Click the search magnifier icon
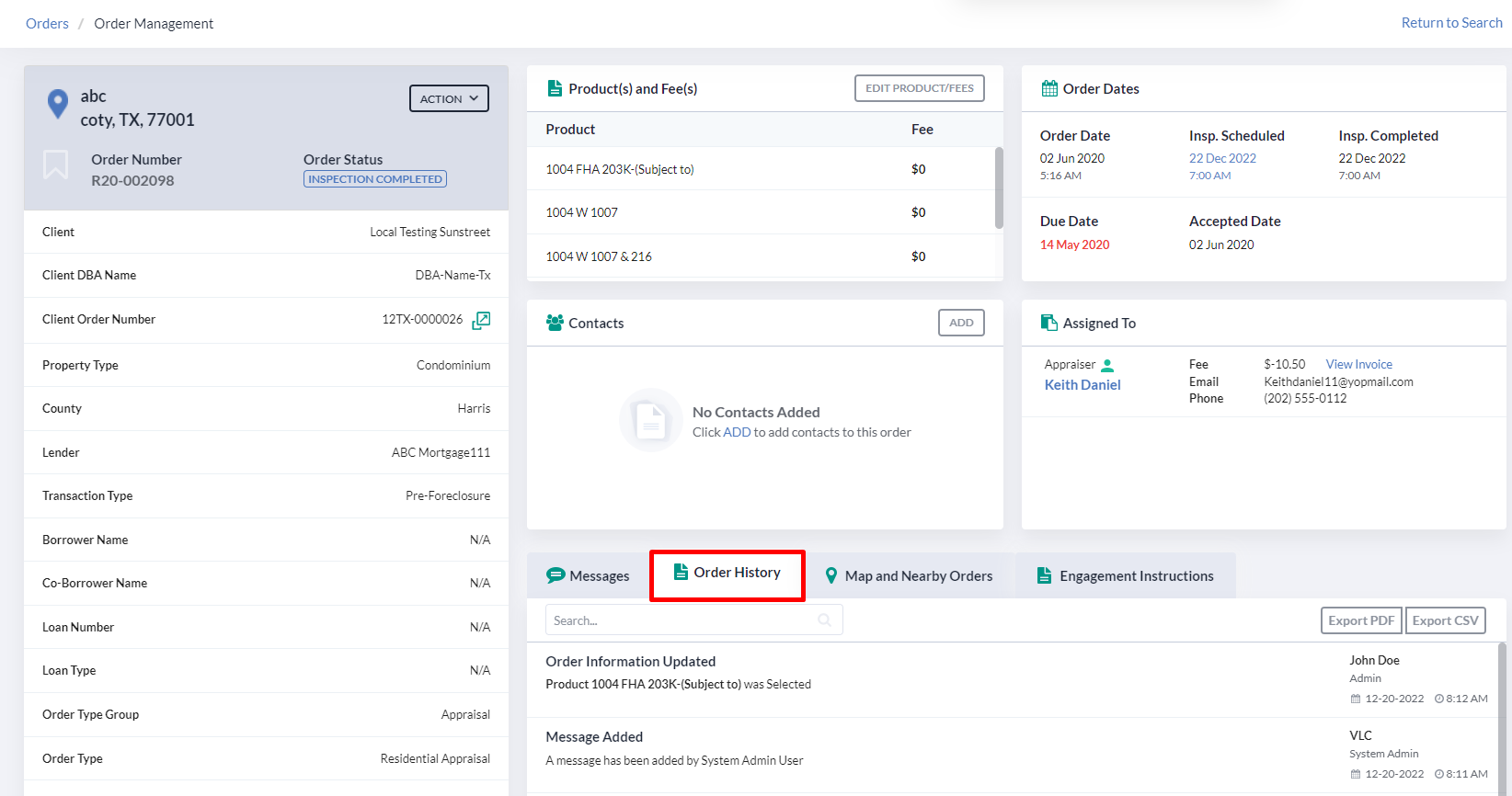The width and height of the screenshot is (1512, 796). [x=825, y=620]
